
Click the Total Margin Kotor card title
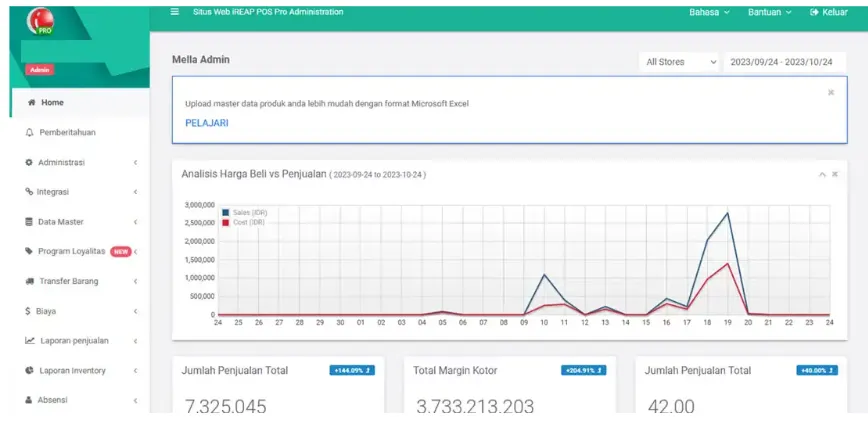[455, 370]
